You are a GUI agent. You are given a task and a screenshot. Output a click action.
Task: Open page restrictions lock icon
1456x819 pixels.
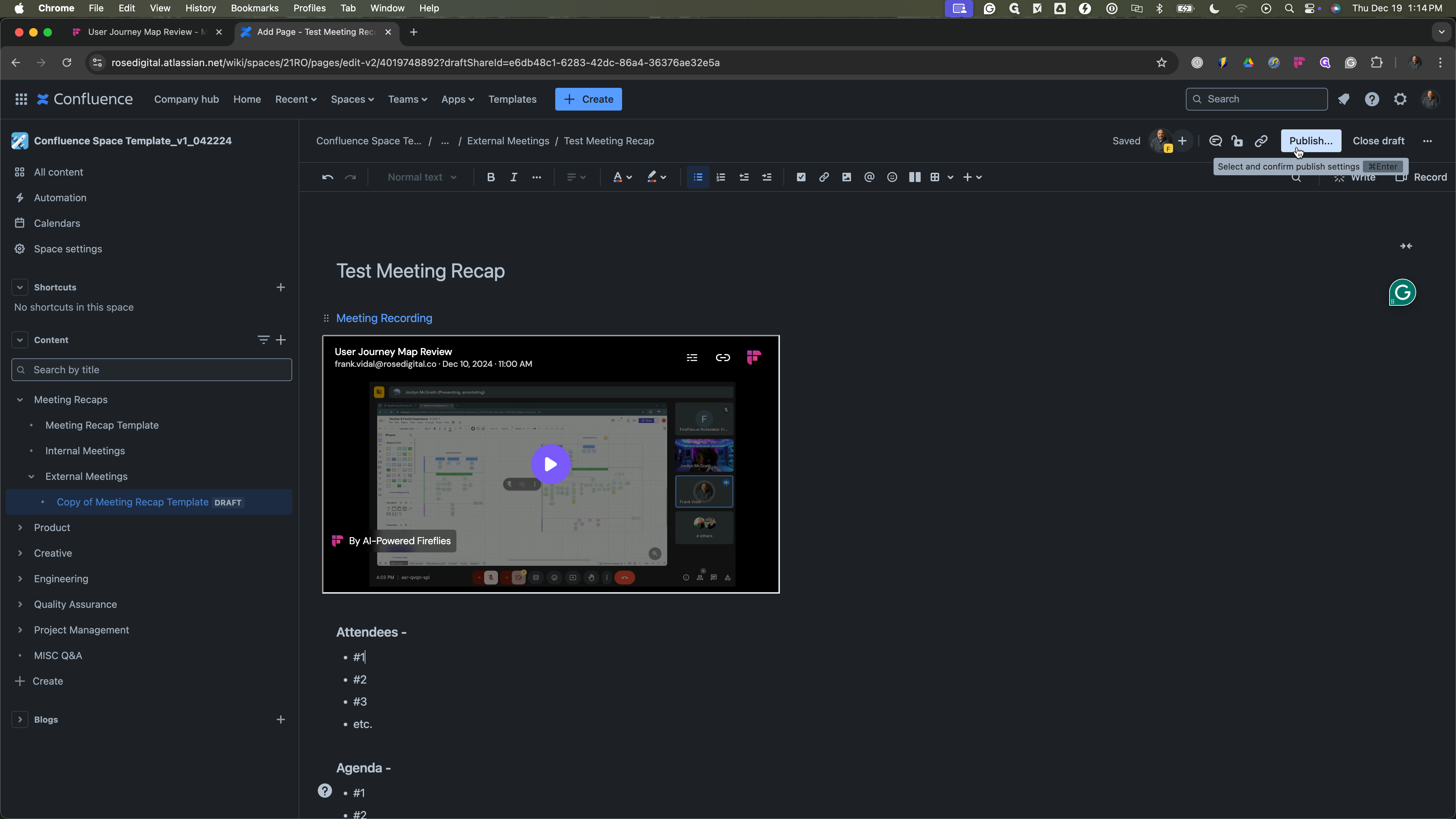tap(1237, 141)
